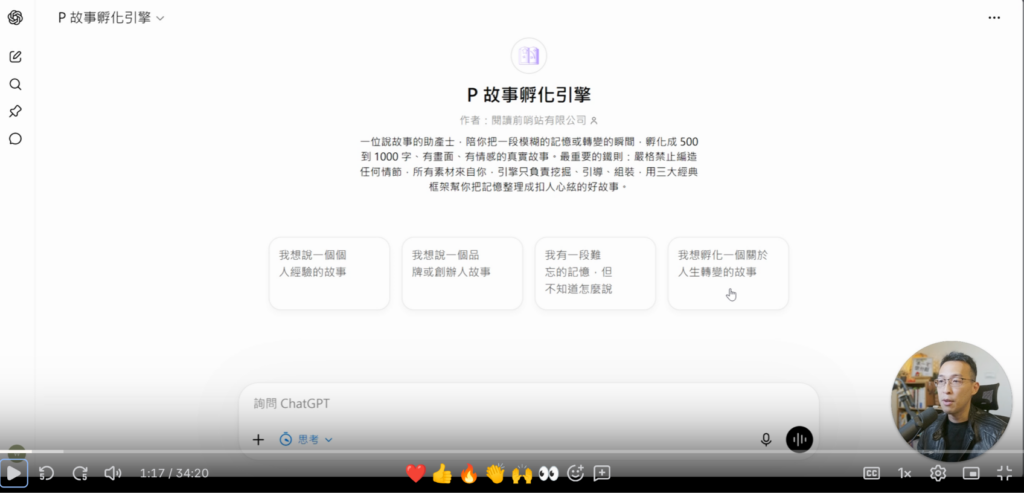Play the video with the play button
The image size is (1024, 493).
point(14,473)
